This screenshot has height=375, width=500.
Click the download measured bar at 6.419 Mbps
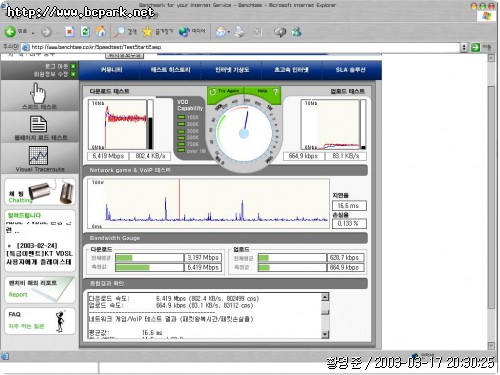point(149,267)
